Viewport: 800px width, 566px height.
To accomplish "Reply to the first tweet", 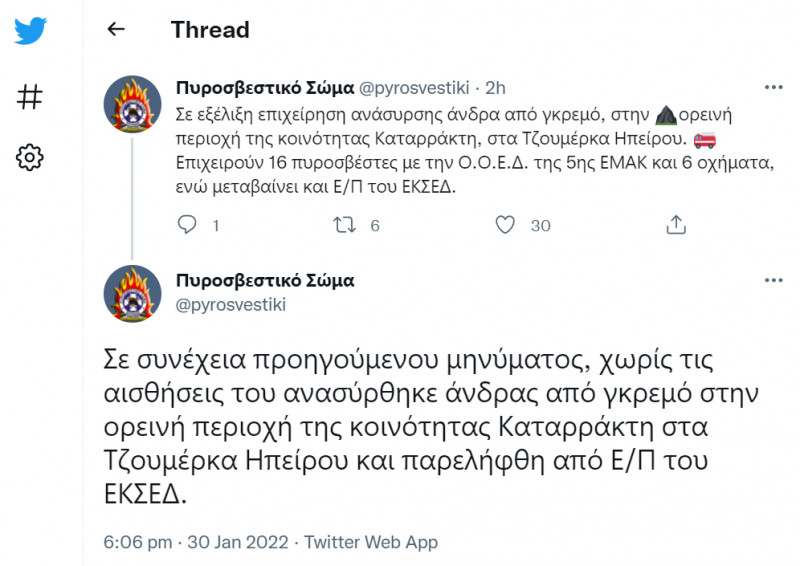I will click(187, 225).
